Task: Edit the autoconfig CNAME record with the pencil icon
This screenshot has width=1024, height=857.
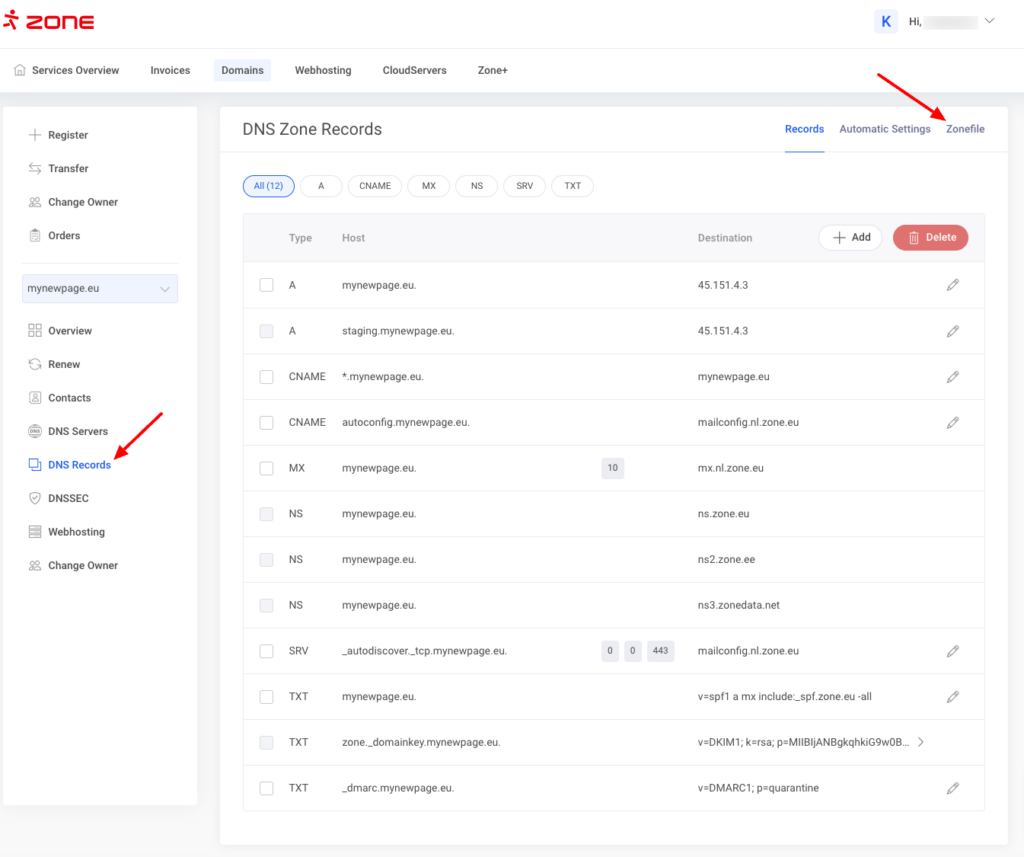Action: tap(952, 423)
